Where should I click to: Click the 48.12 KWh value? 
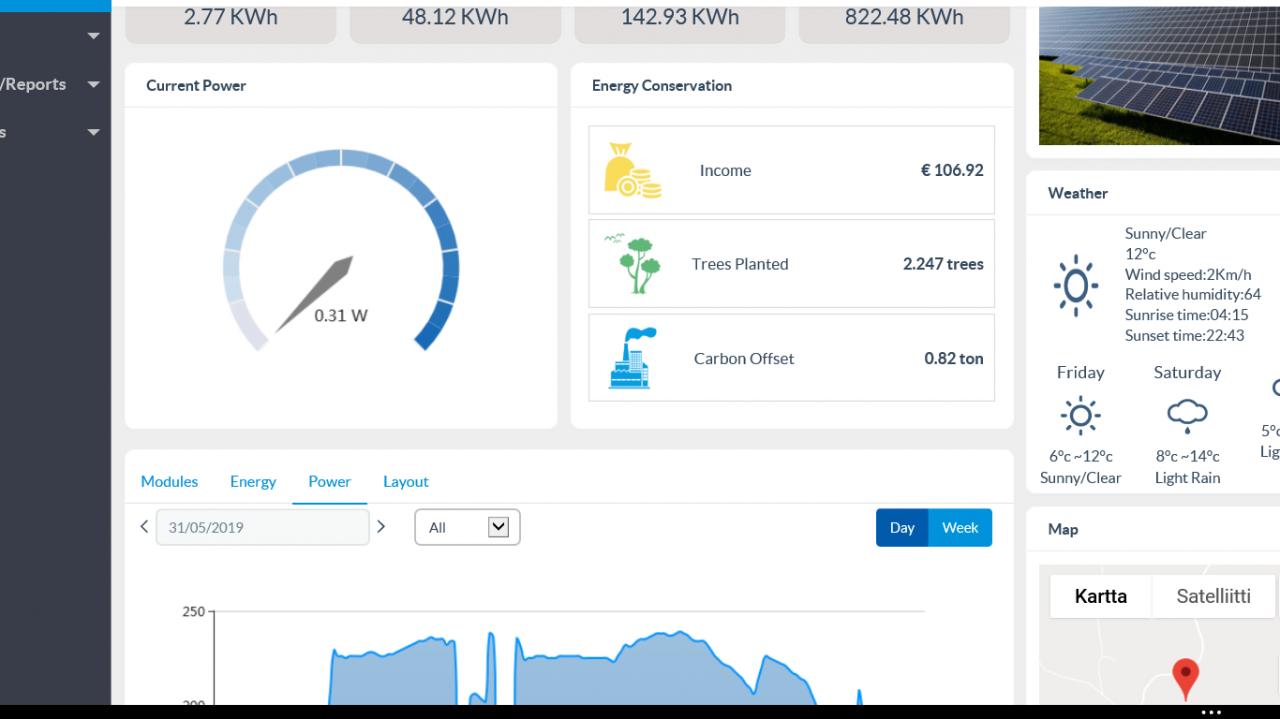coord(455,17)
